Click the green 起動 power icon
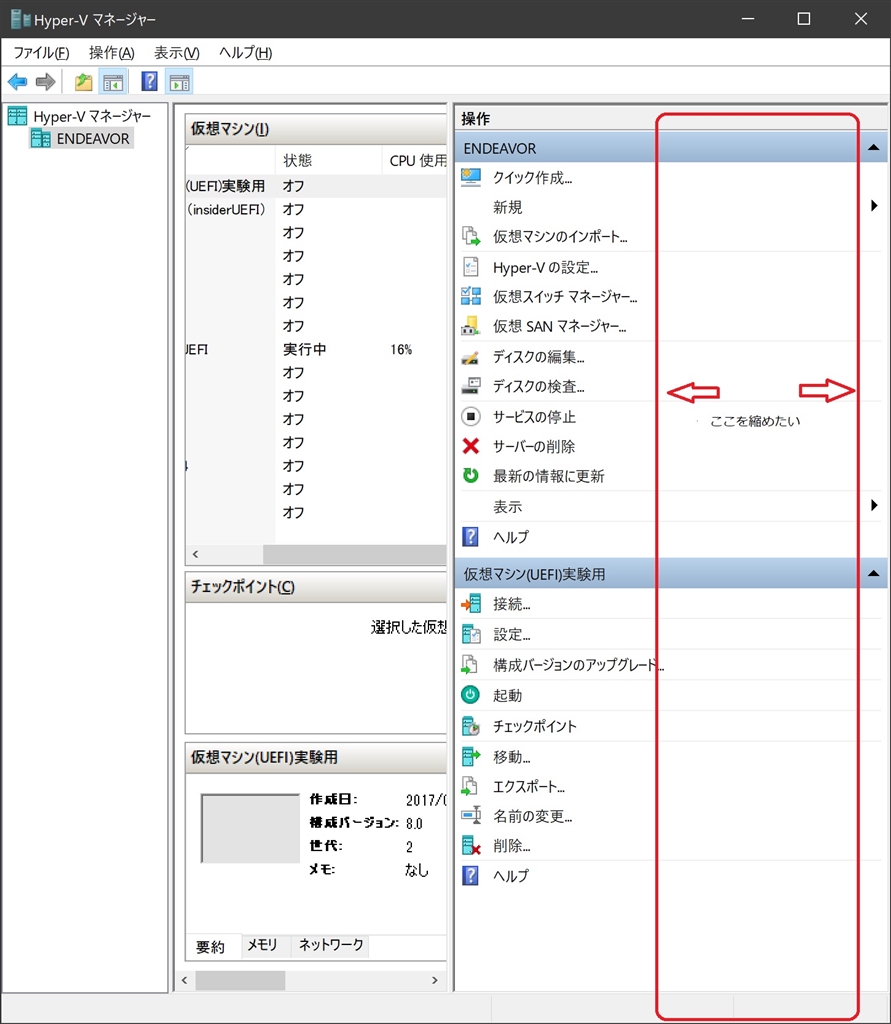This screenshot has height=1024, width=891. 471,695
